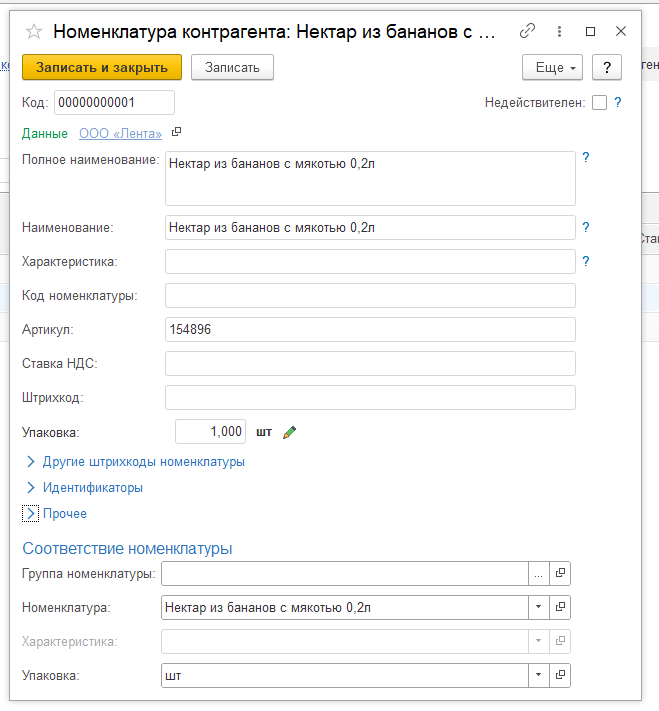
Task: Click the ellipsis button of Группа номенклатуры
Action: 538,573
